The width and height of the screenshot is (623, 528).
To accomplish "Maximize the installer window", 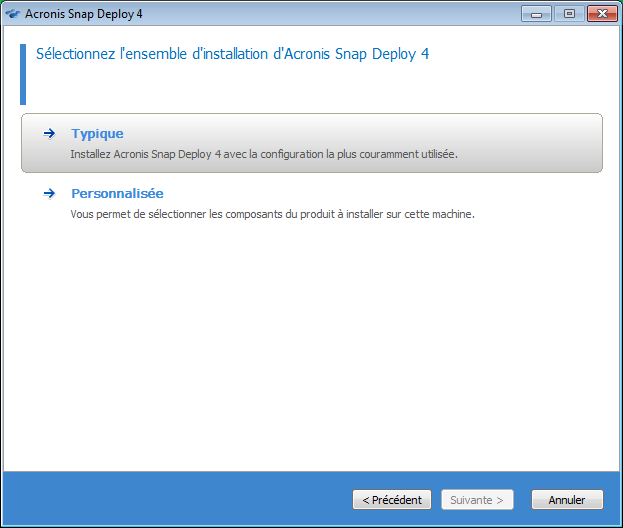I will [x=569, y=13].
